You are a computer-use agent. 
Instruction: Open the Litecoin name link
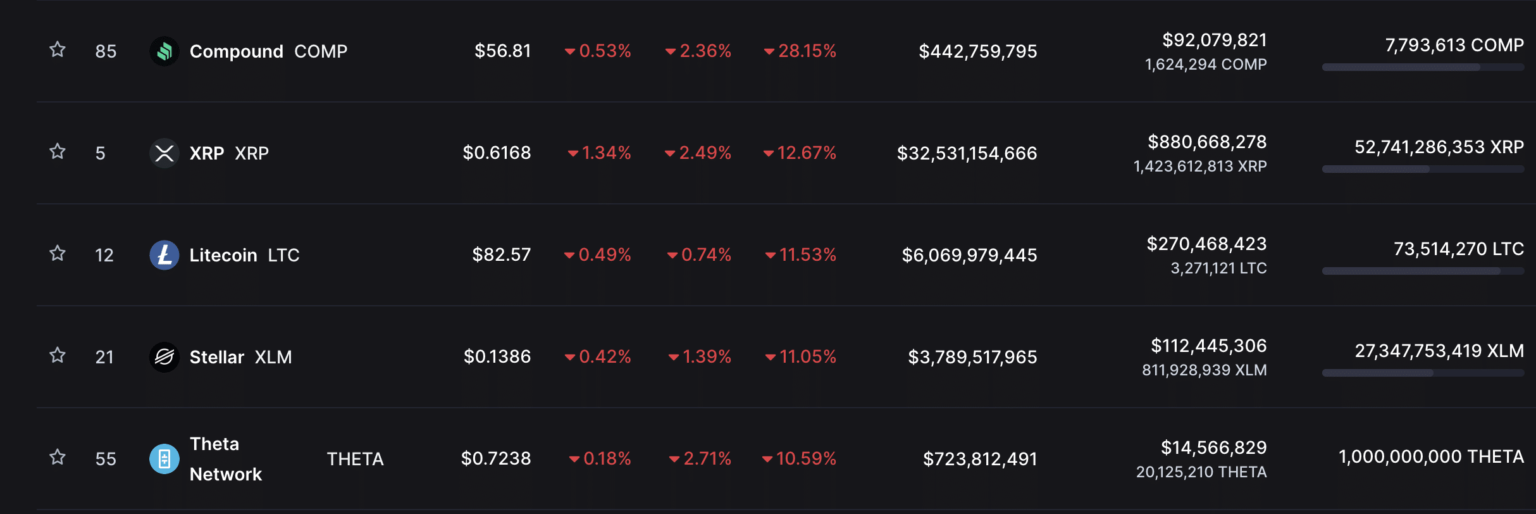(223, 255)
